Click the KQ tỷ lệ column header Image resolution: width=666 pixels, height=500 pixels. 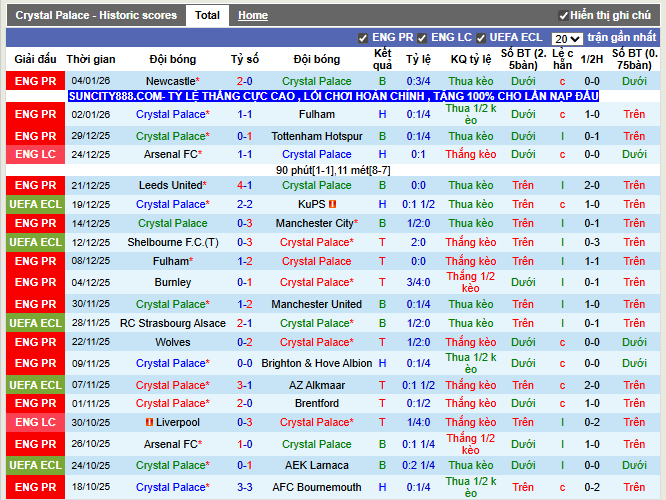tap(471, 59)
